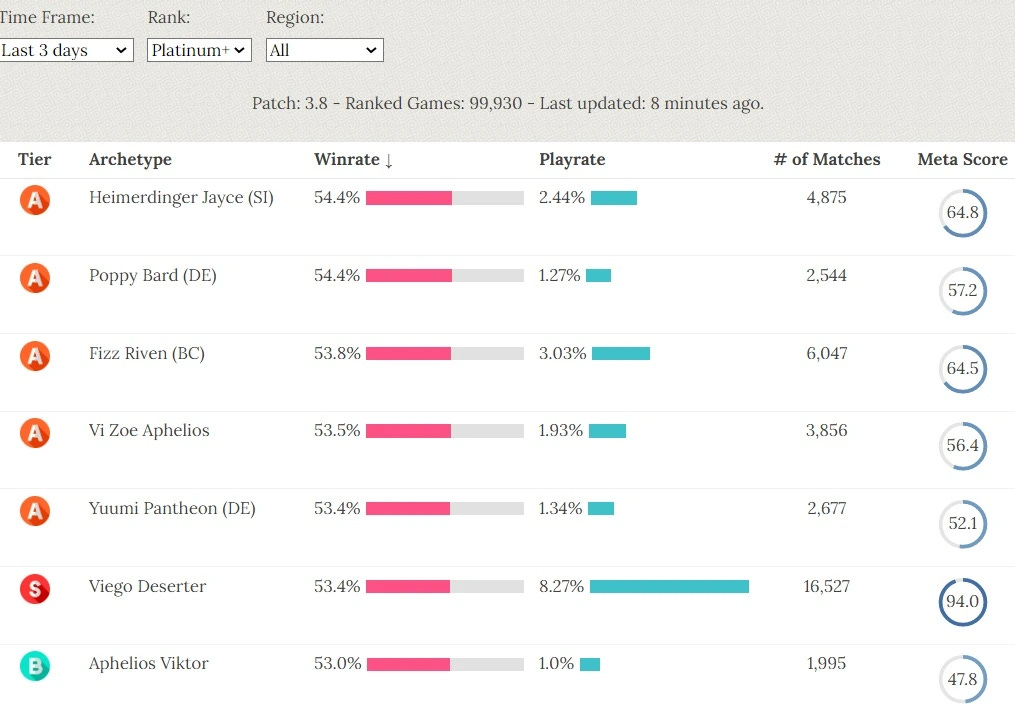Open the Aphelios Viktor archetype
The height and width of the screenshot is (711, 1015).
point(149,664)
